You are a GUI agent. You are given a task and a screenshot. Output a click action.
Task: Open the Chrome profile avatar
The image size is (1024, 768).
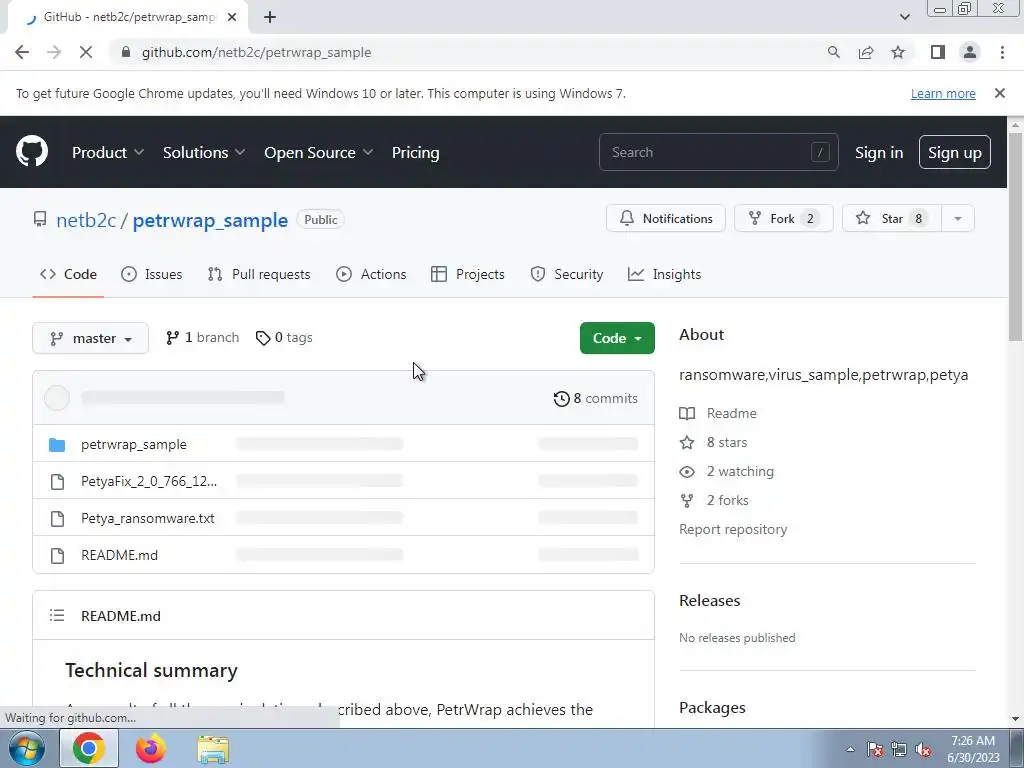(970, 52)
